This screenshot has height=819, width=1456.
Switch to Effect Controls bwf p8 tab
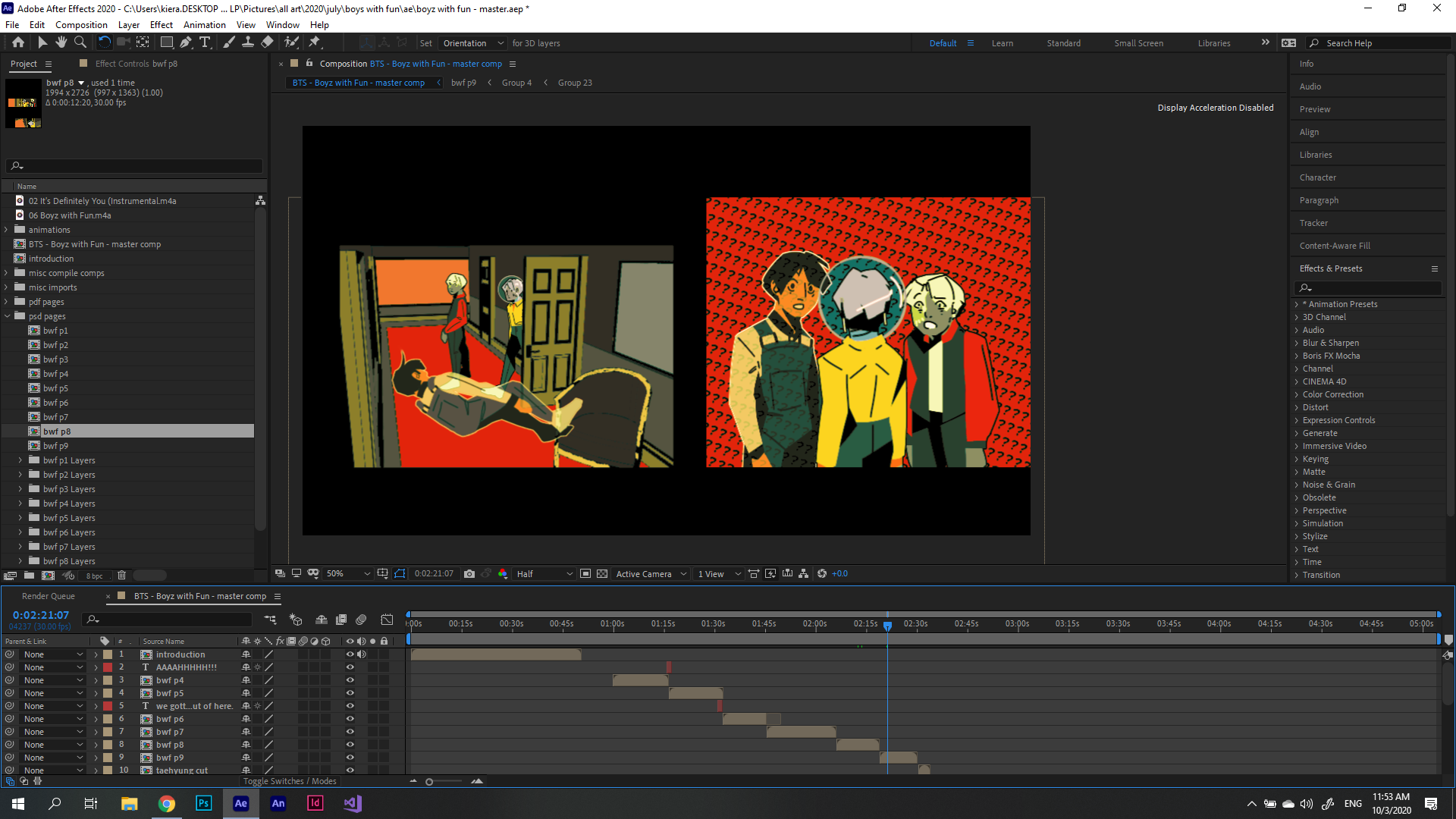tap(136, 64)
